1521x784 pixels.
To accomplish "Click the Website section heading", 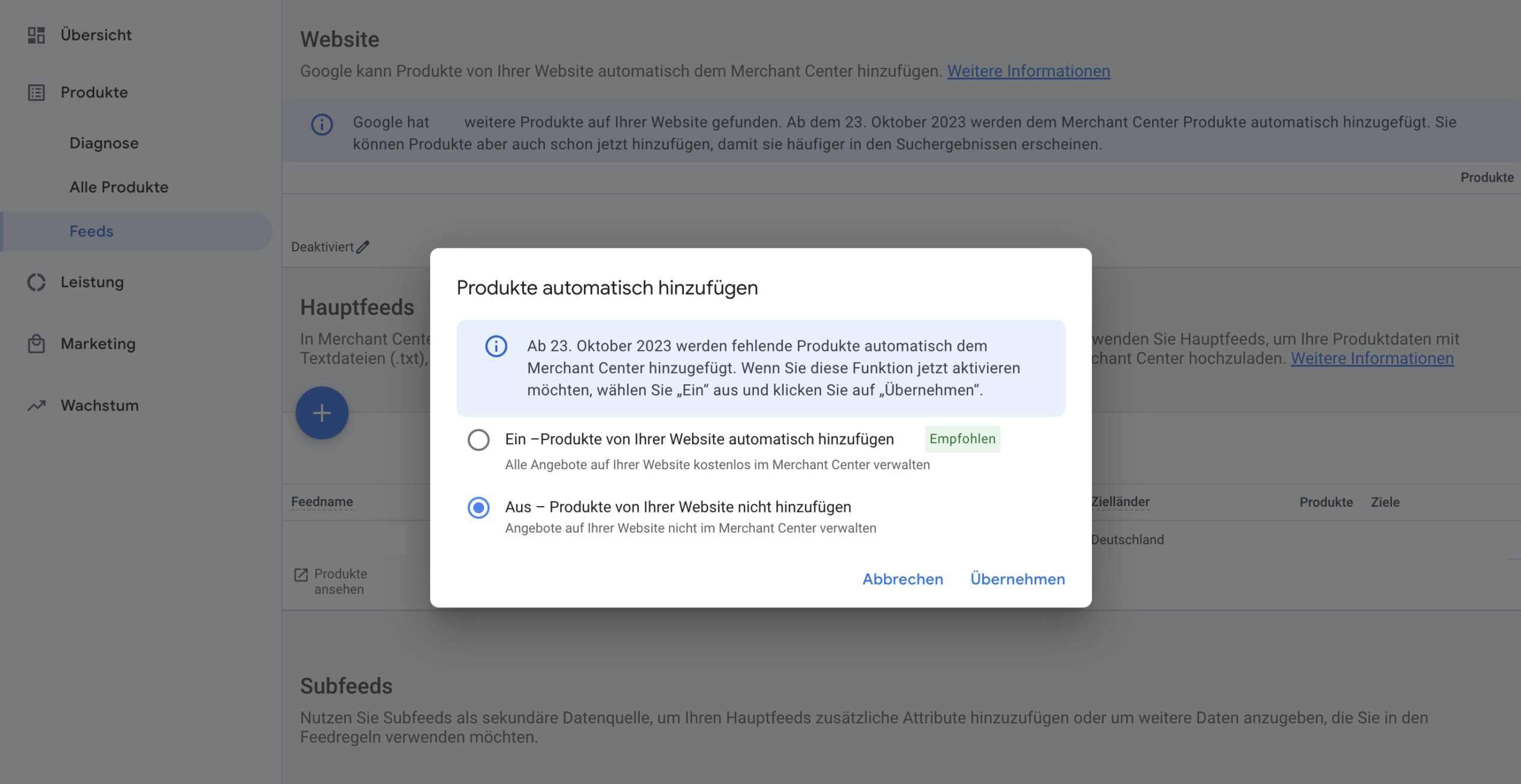I will pyautogui.click(x=340, y=39).
